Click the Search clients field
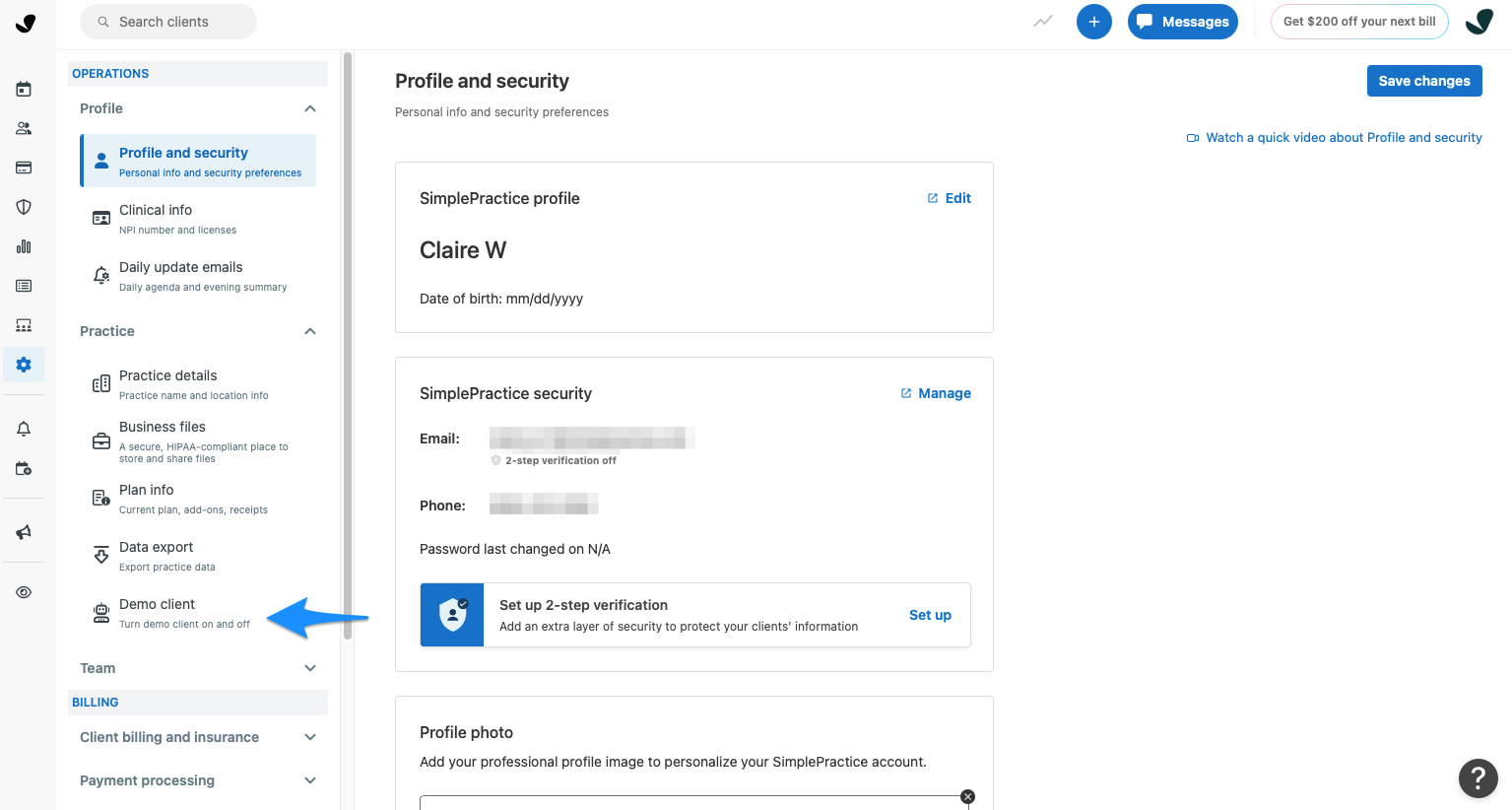Image resolution: width=1512 pixels, height=810 pixels. pyautogui.click(x=168, y=22)
